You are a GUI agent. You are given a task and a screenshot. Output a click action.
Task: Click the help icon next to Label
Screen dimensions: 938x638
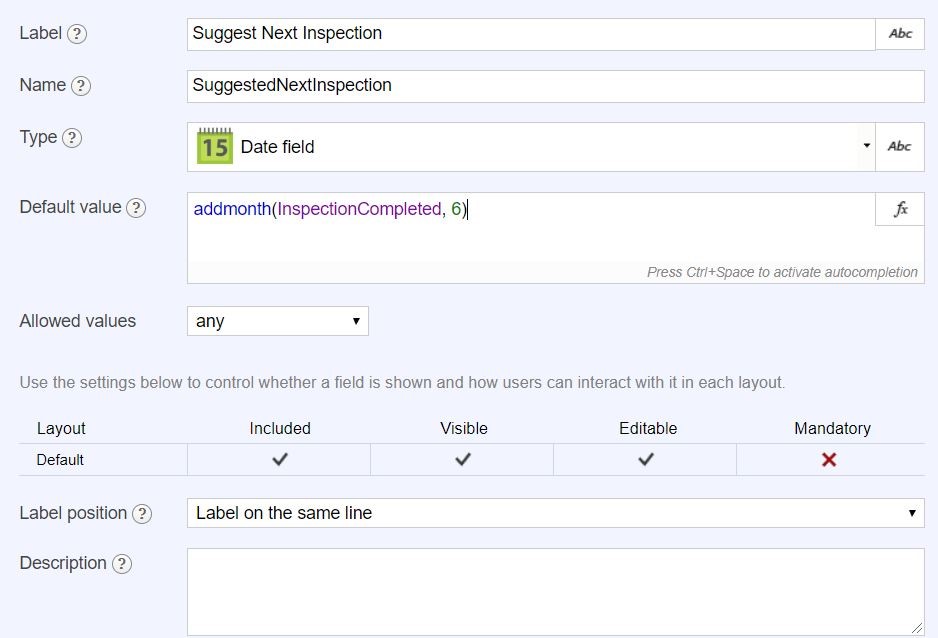click(77, 33)
